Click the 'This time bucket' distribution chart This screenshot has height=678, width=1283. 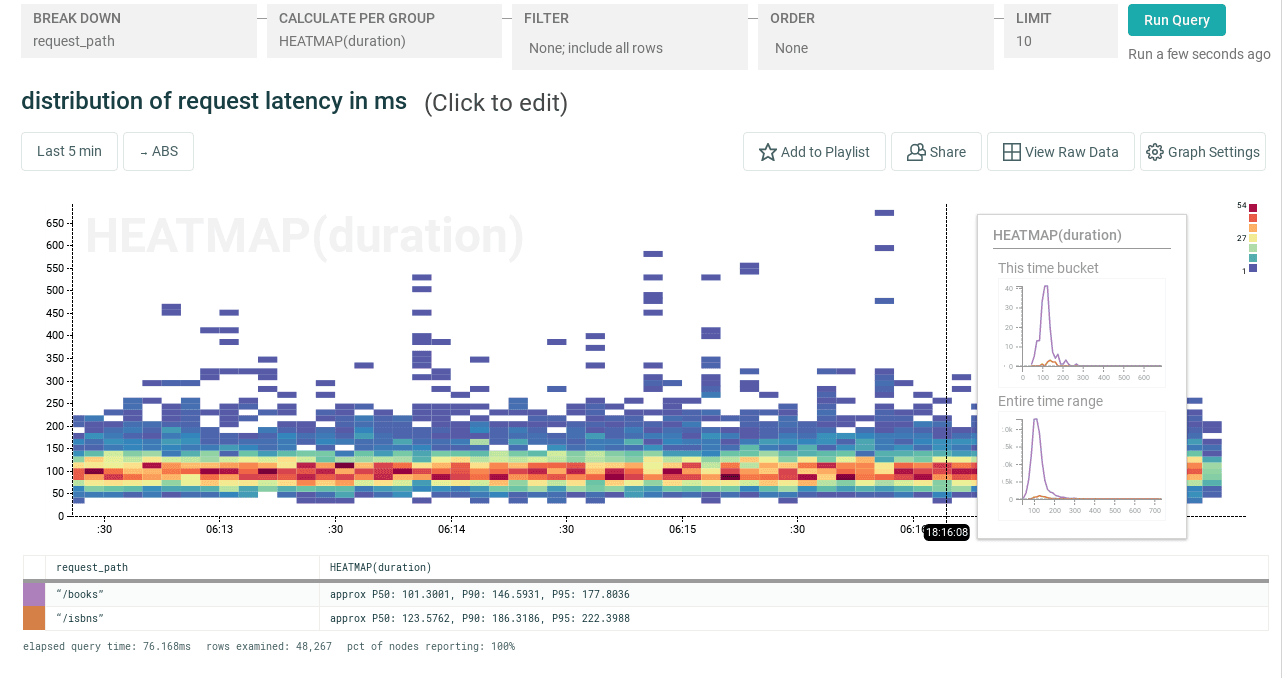click(1081, 330)
